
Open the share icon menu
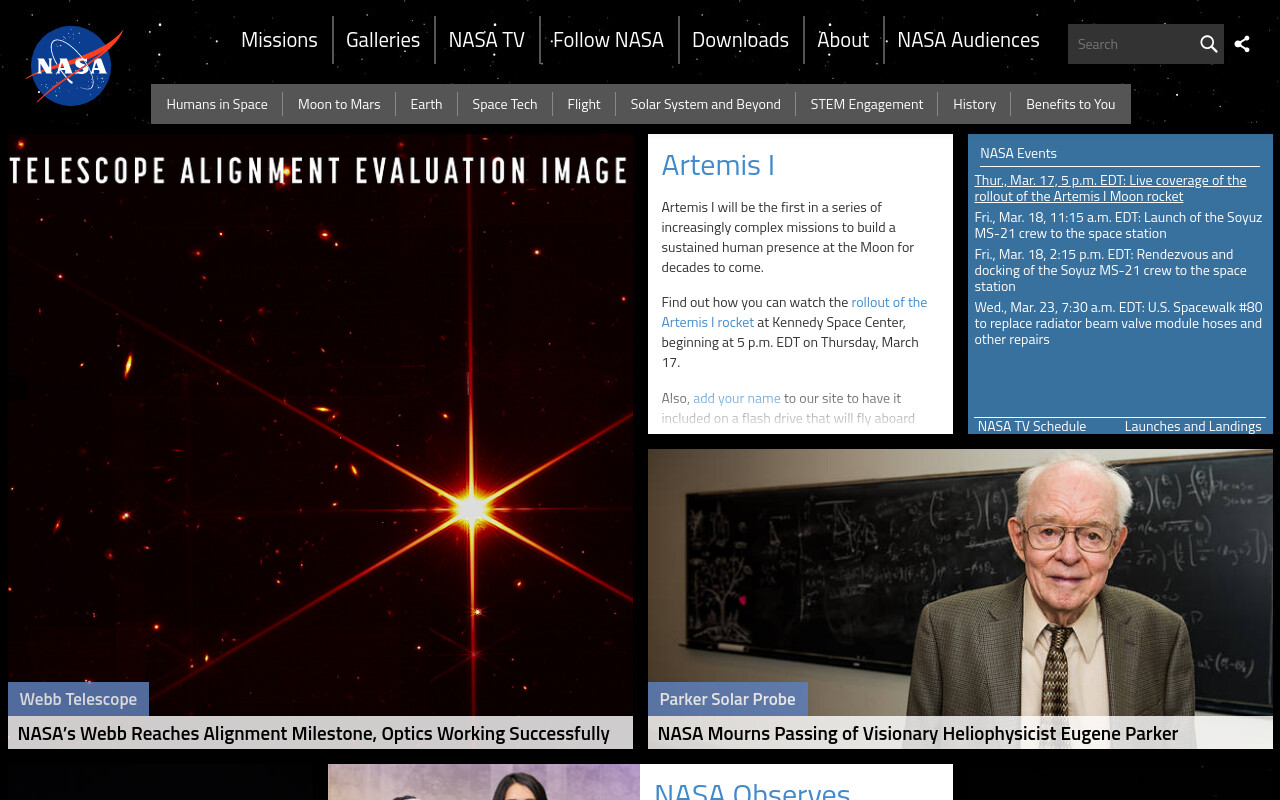pos(1242,44)
